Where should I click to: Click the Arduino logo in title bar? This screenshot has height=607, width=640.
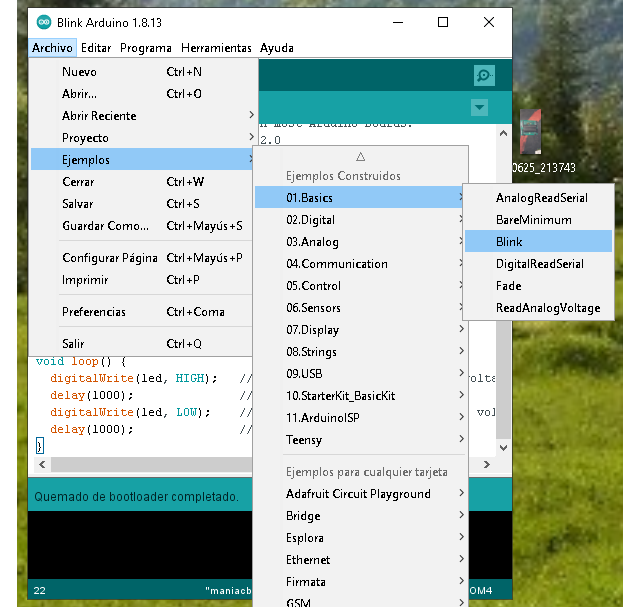[44, 22]
